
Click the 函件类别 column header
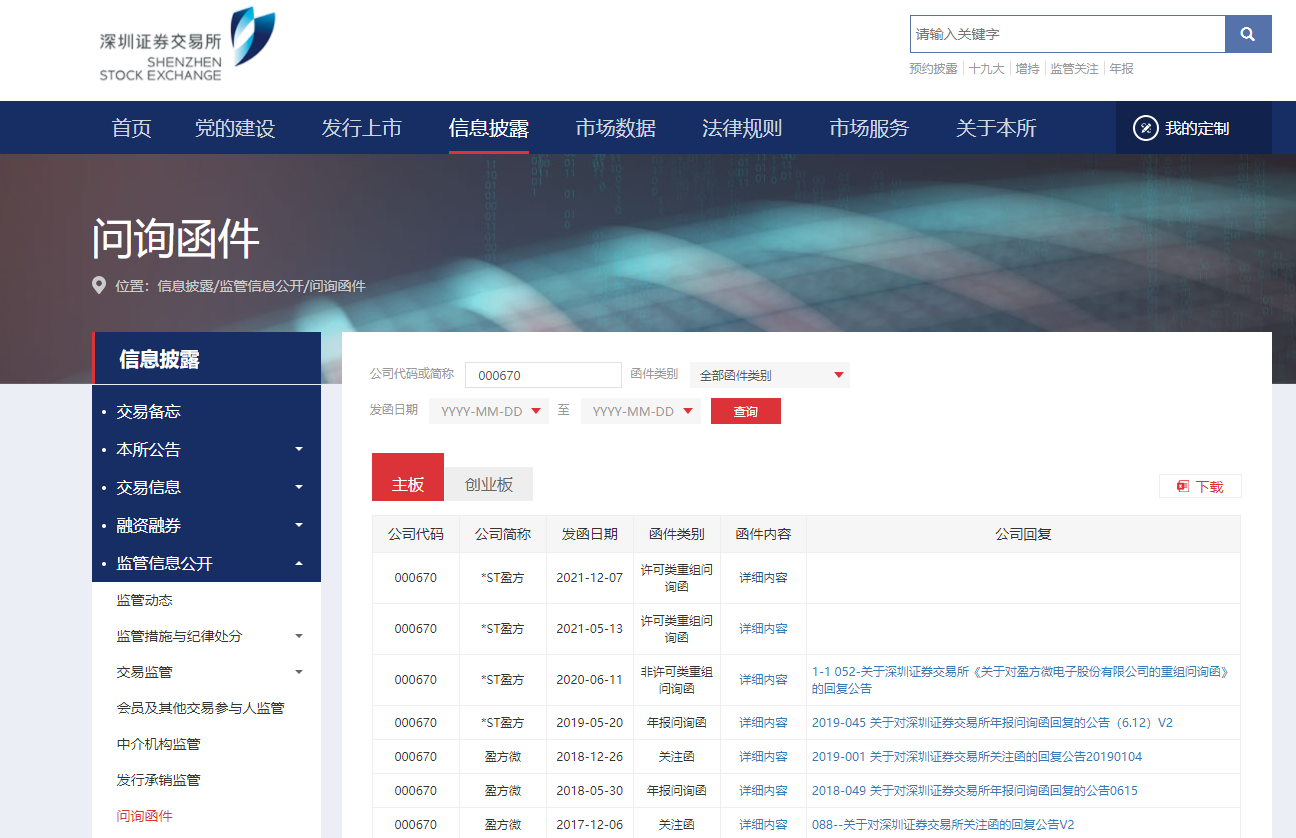tap(677, 534)
